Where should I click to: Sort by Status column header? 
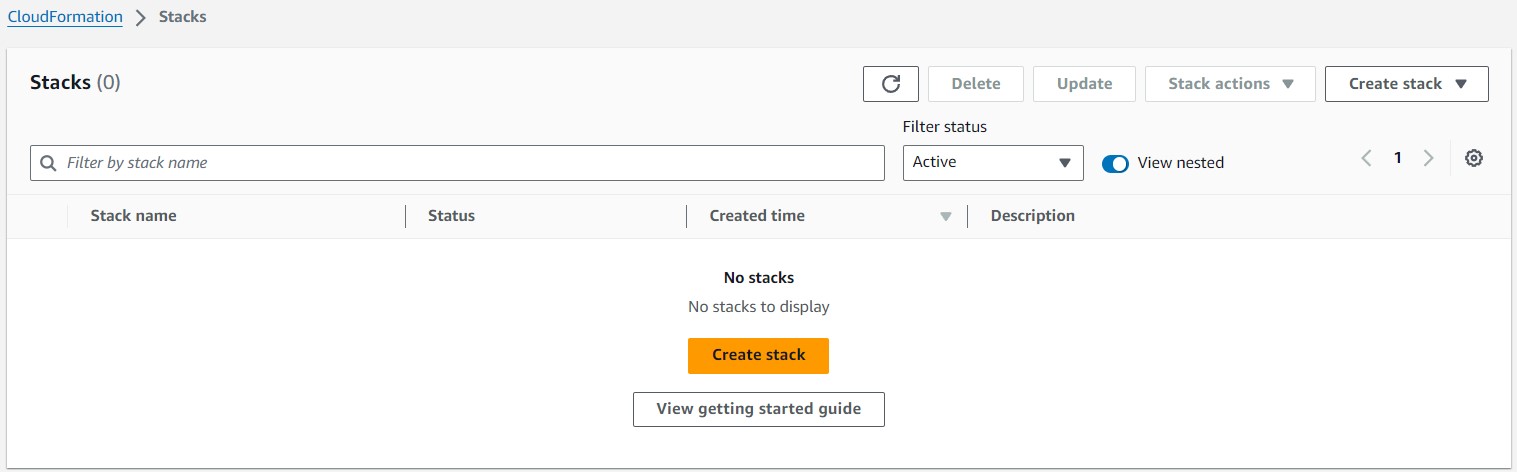(x=451, y=216)
